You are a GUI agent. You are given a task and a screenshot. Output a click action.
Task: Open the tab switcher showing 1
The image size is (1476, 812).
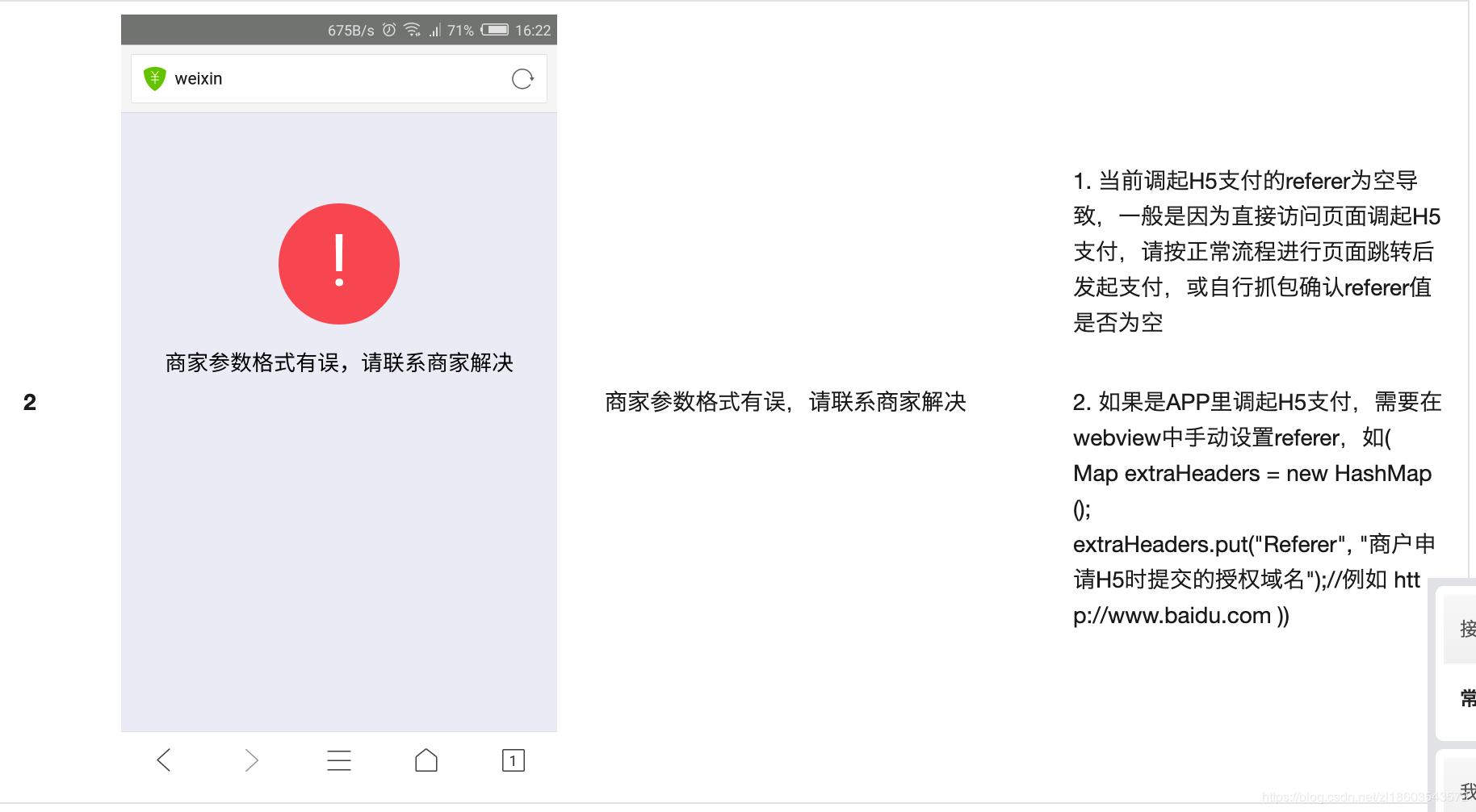[512, 760]
